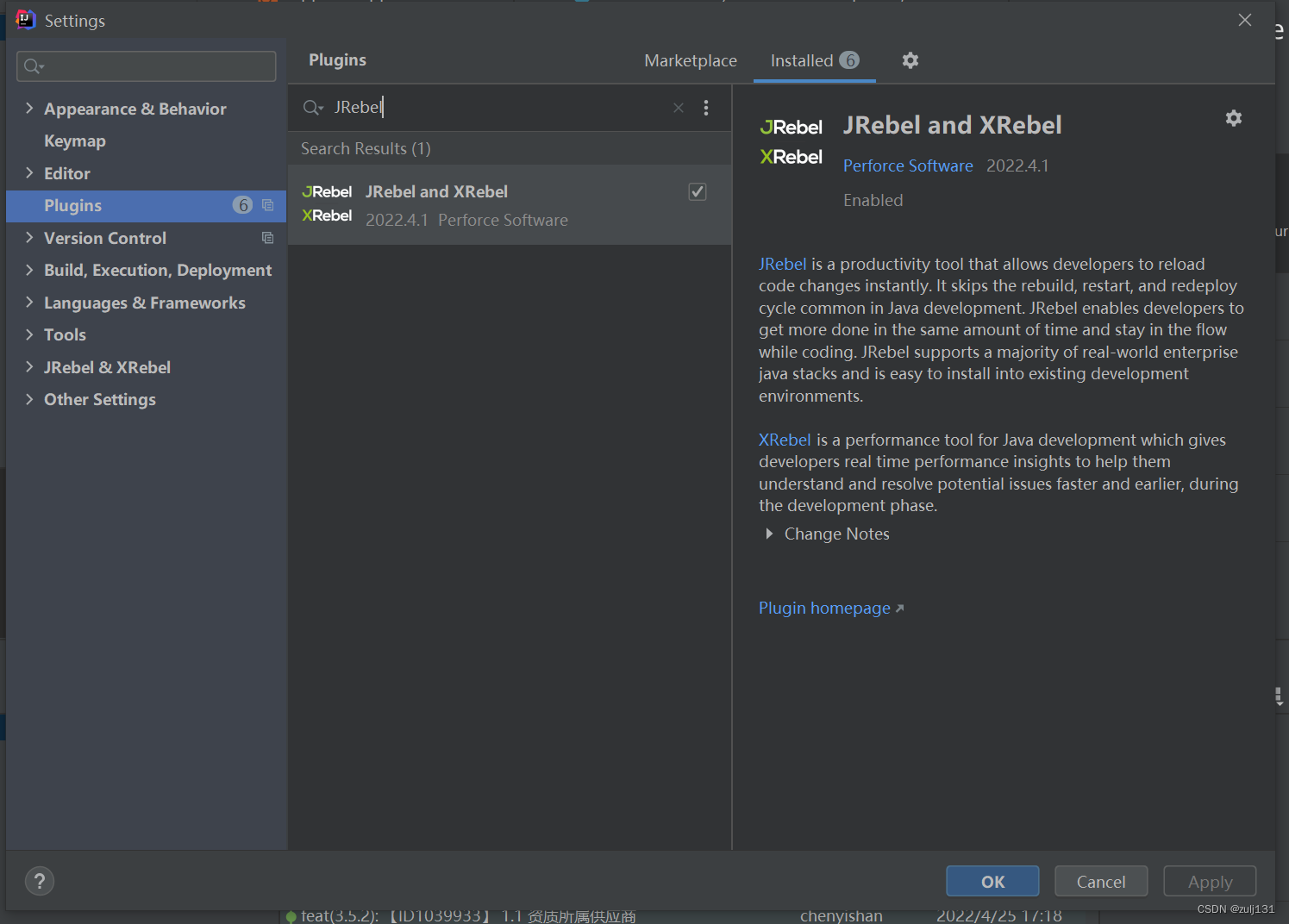Screen dimensions: 1289x924
Task: Open the Perforce Software vendor link
Action: tap(908, 165)
